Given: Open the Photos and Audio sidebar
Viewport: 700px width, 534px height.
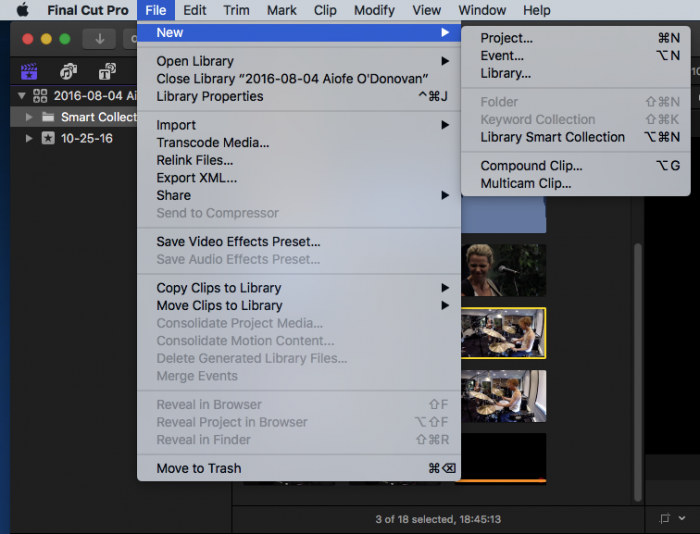Looking at the screenshot, I should point(68,72).
